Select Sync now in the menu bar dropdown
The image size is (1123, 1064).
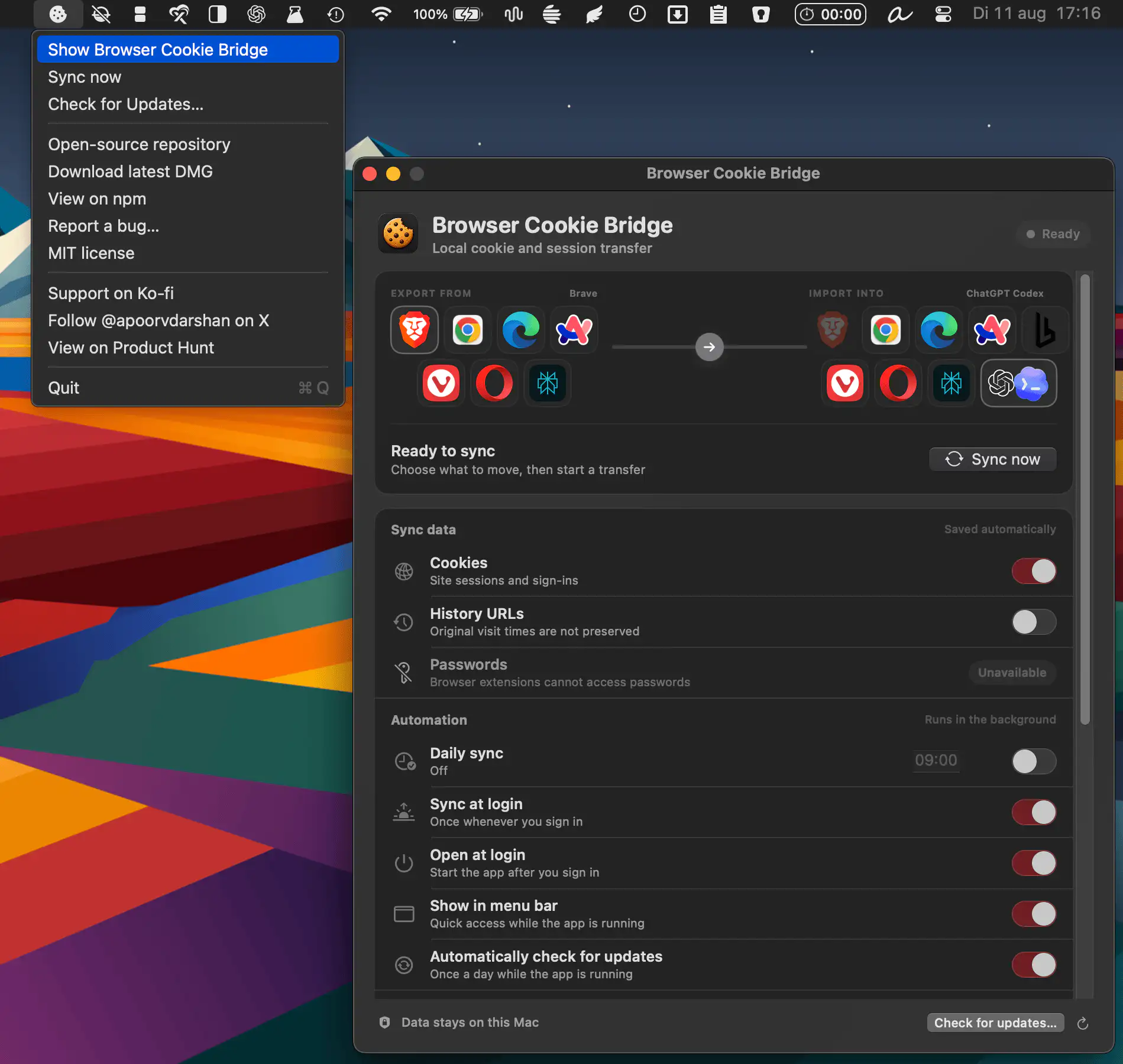(188, 77)
